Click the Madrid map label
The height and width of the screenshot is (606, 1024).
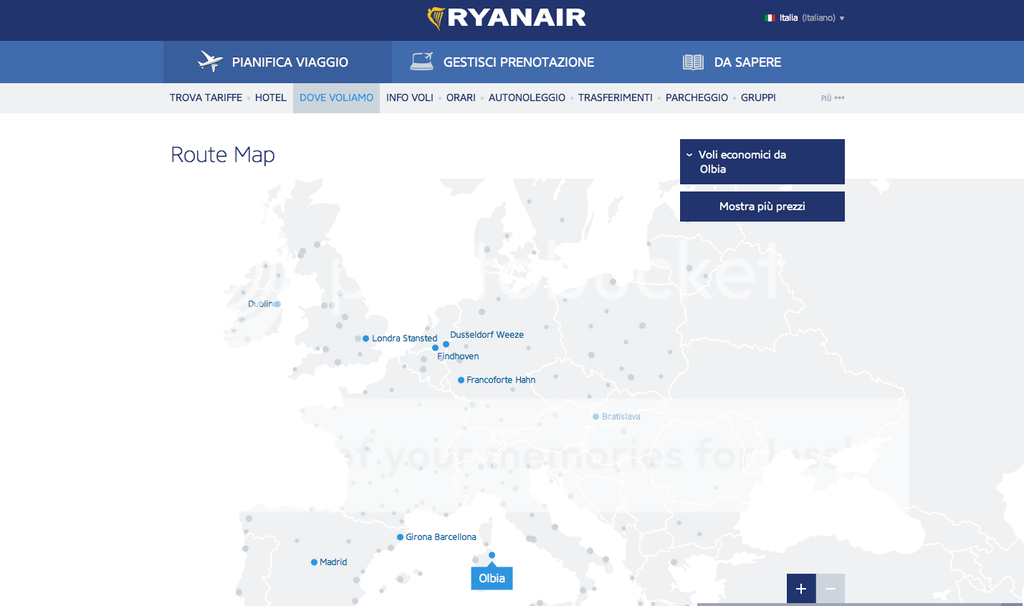pyautogui.click(x=333, y=562)
